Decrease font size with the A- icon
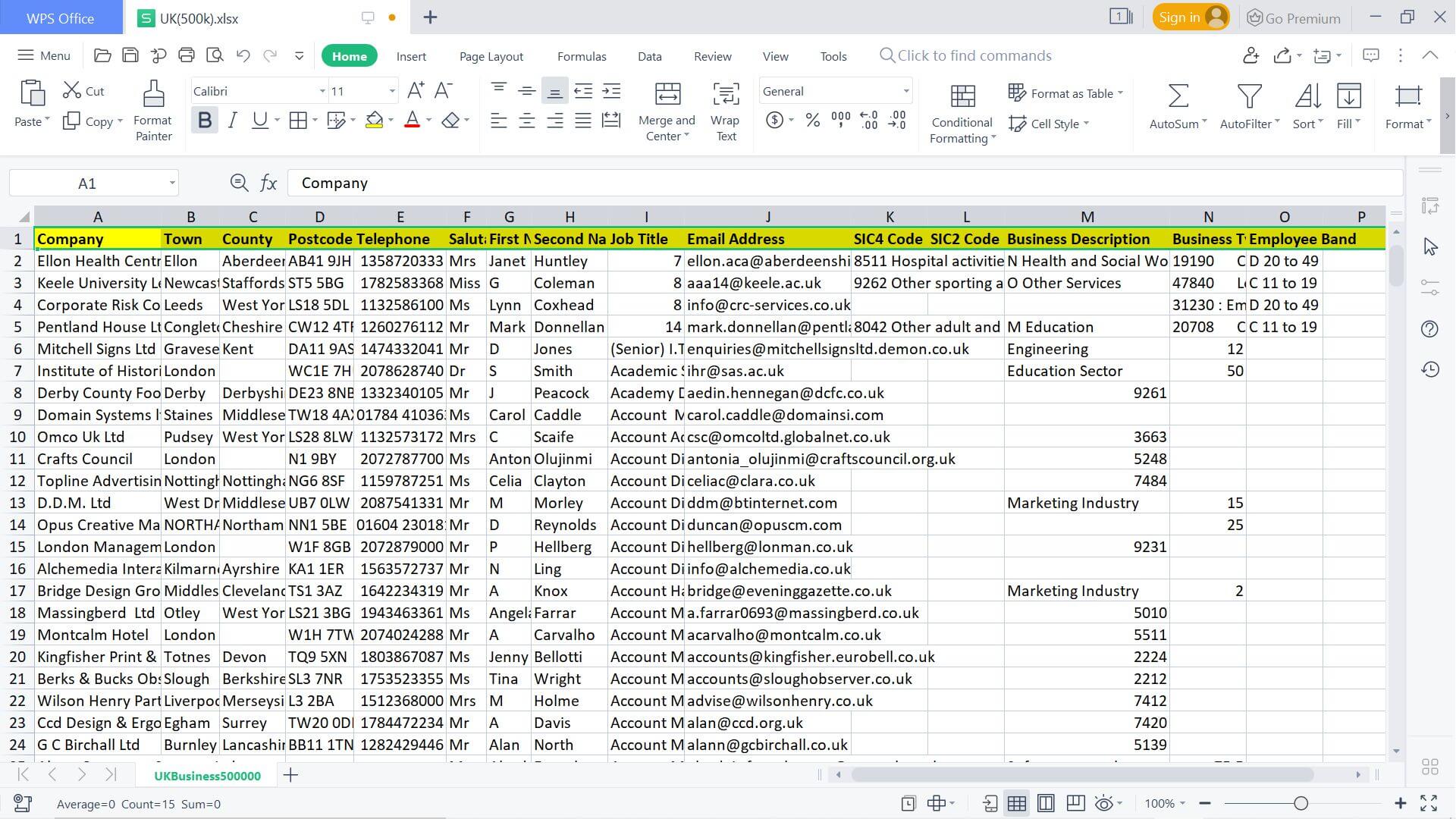1456x819 pixels. (444, 91)
